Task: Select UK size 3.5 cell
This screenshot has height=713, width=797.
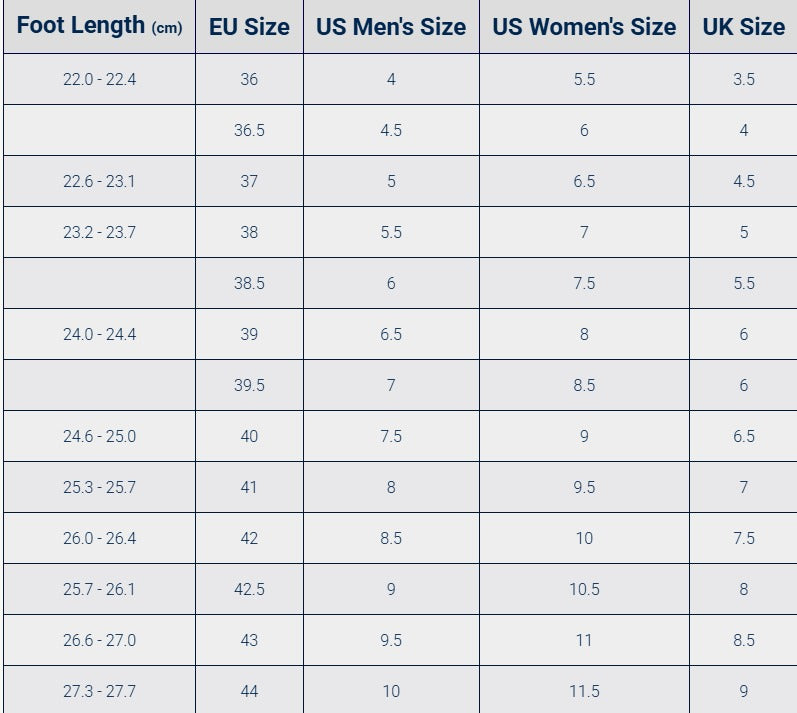Action: pyautogui.click(x=744, y=79)
